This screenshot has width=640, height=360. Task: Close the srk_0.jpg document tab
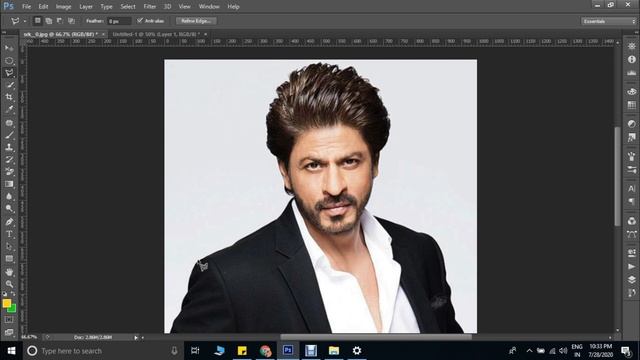(x=103, y=34)
